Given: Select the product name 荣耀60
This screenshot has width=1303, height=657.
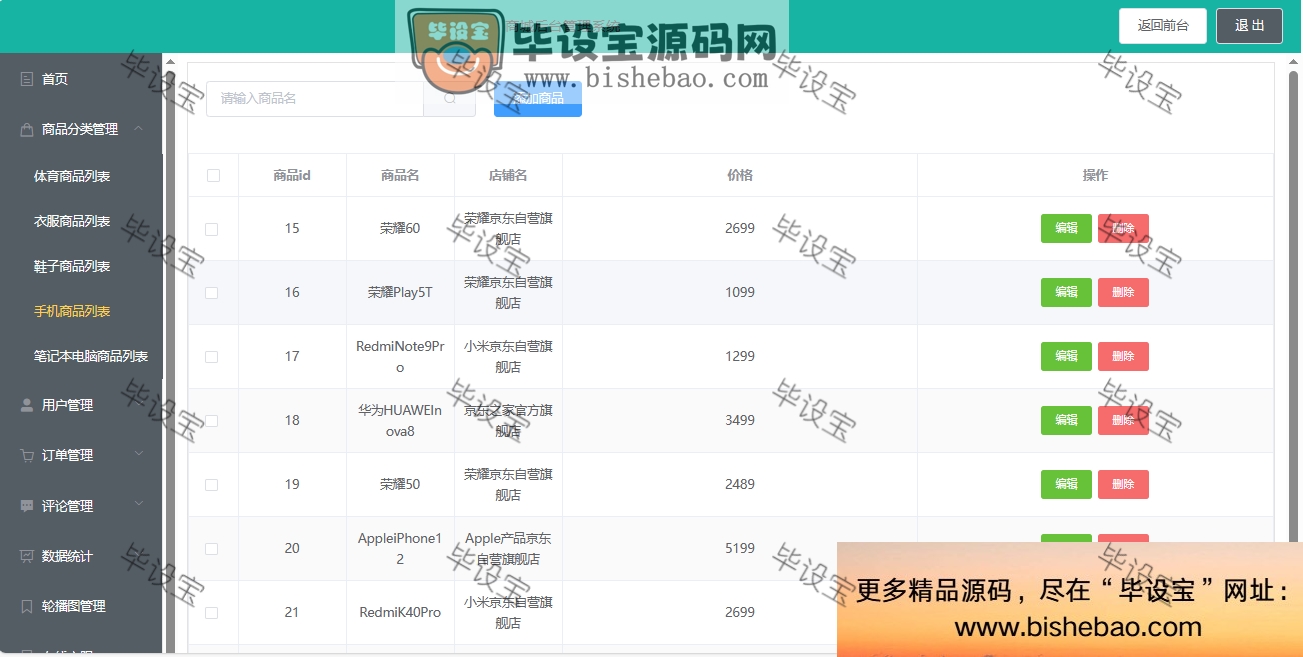Looking at the screenshot, I should (400, 229).
